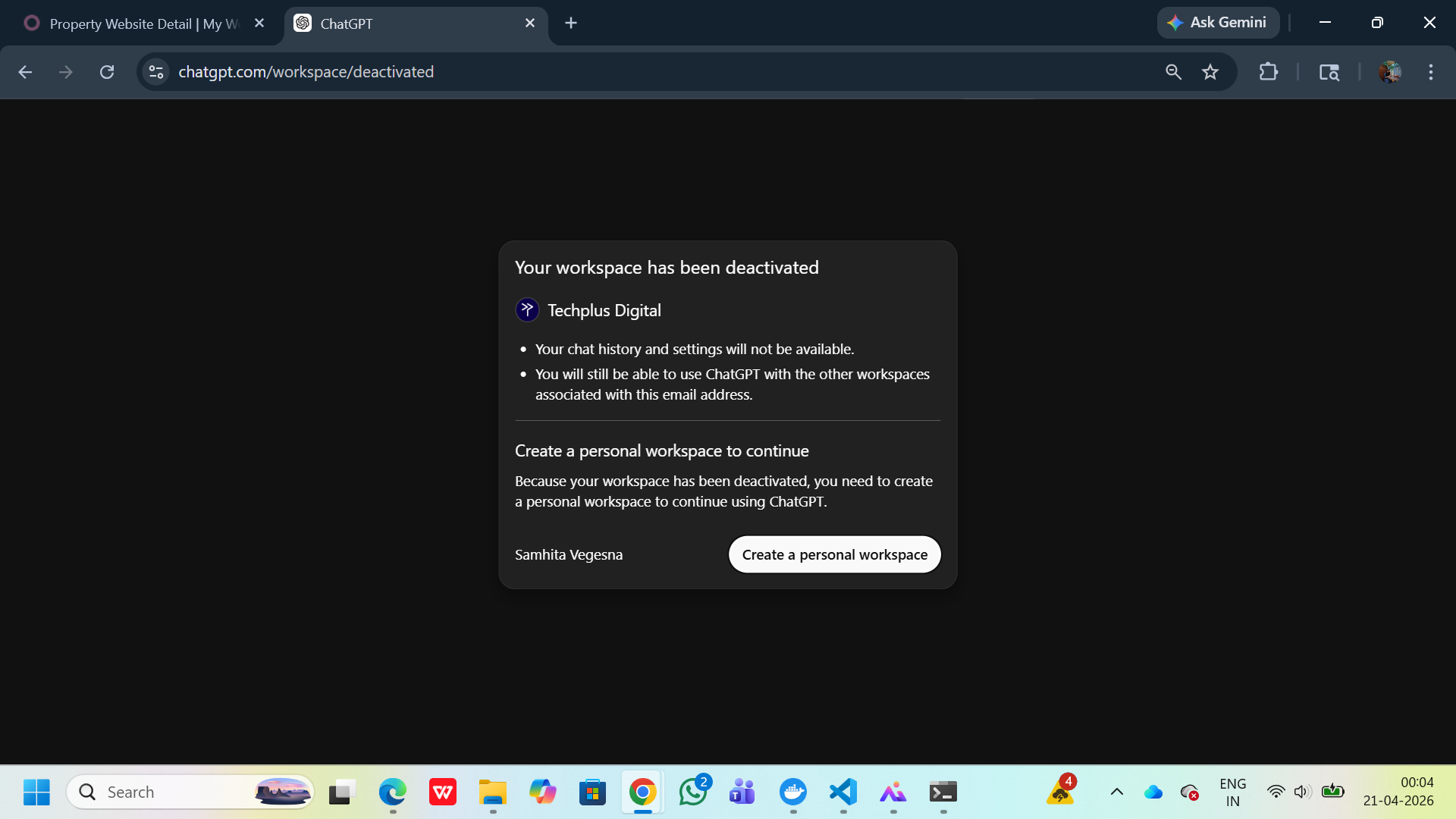The image size is (1456, 819).
Task: Click the battery status icon
Action: (1332, 792)
